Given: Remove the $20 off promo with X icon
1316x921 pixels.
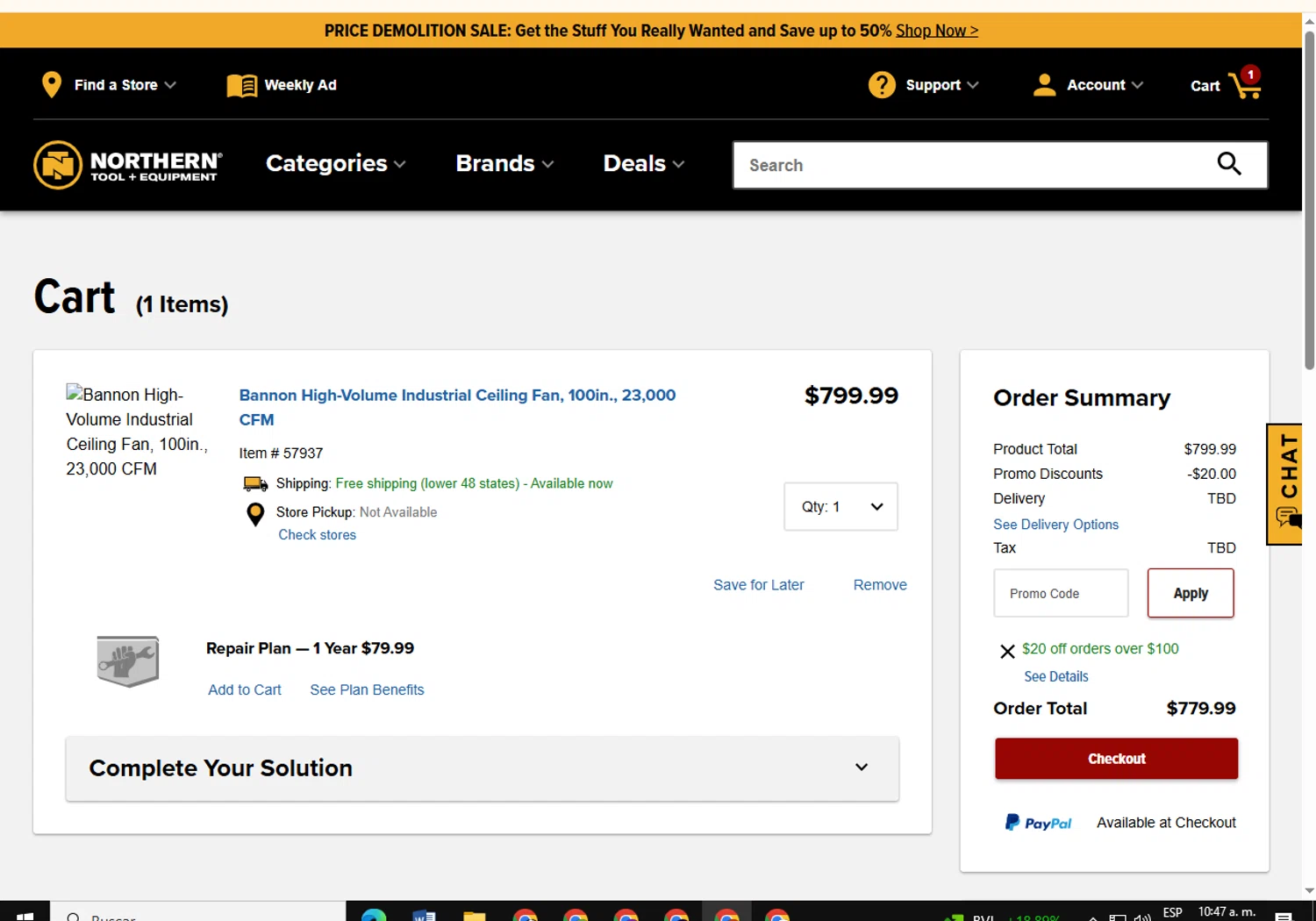Looking at the screenshot, I should click(1007, 651).
